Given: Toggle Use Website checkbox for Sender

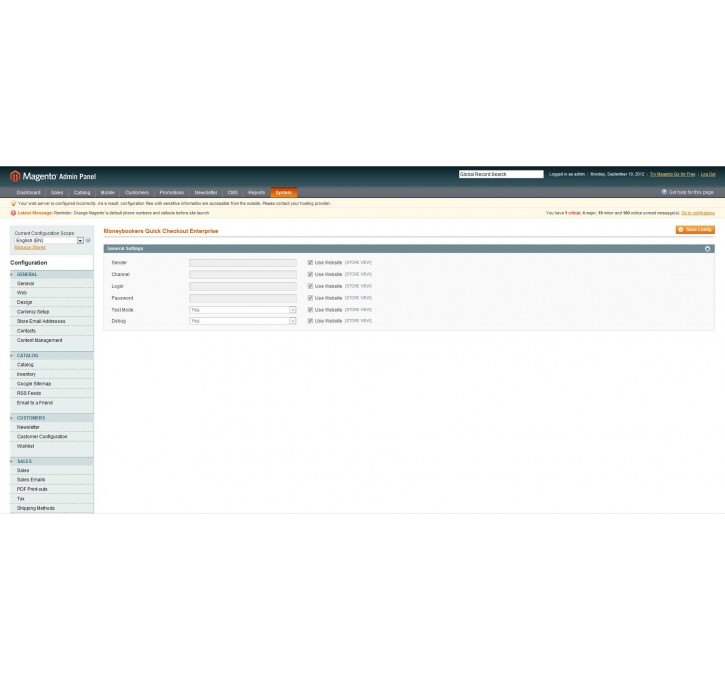Looking at the screenshot, I should pos(311,263).
